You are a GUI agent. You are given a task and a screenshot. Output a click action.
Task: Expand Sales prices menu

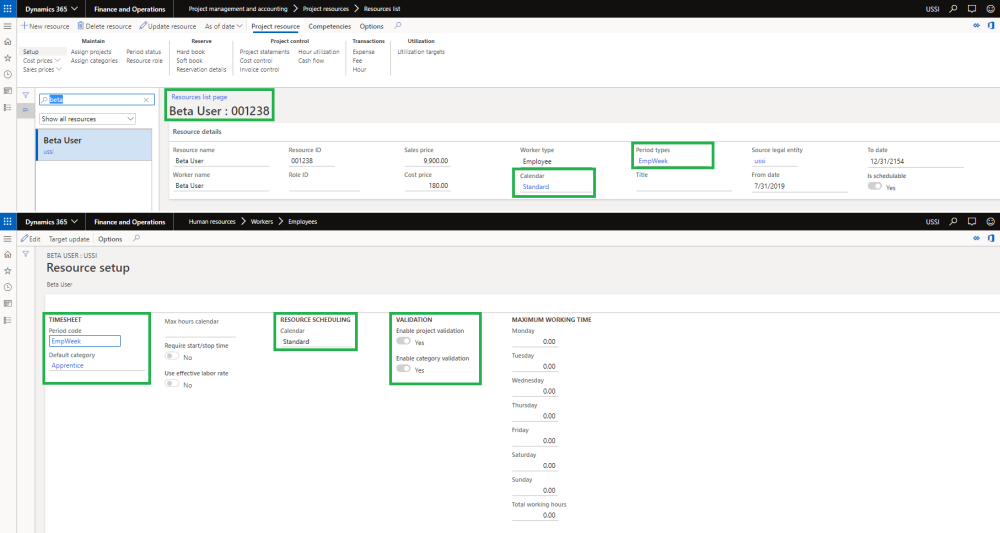point(42,69)
